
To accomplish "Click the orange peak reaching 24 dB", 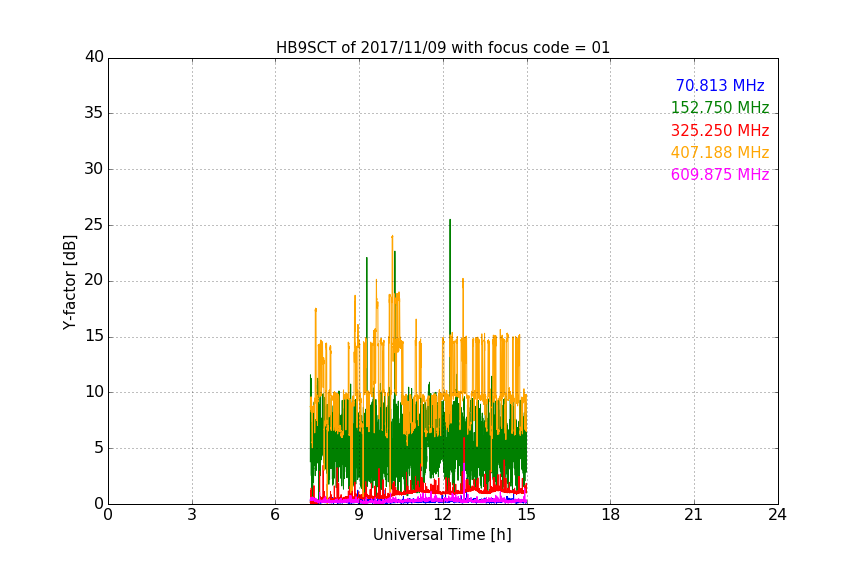I will (x=392, y=238).
